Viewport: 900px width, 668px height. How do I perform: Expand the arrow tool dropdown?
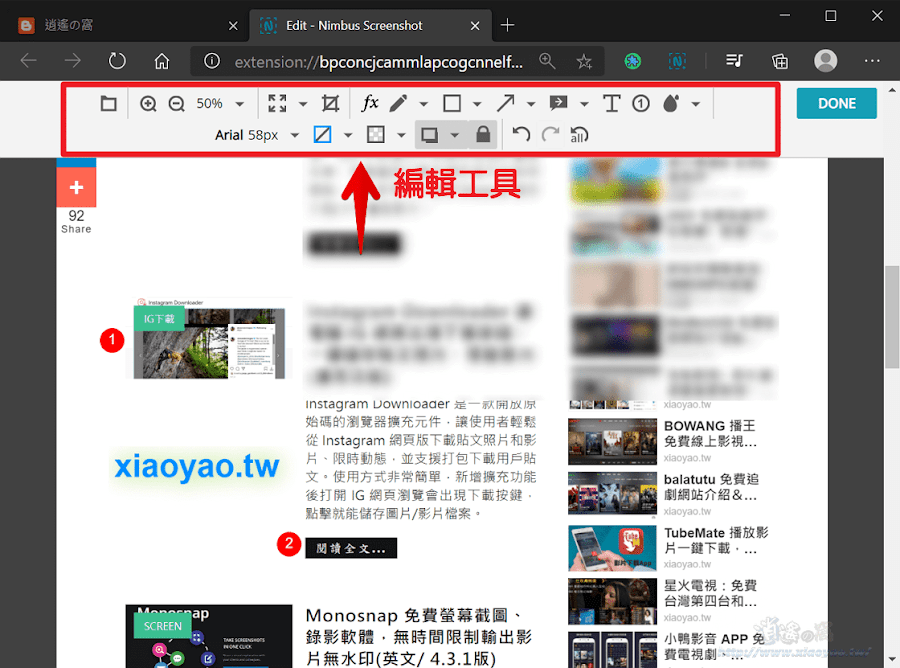pos(531,104)
